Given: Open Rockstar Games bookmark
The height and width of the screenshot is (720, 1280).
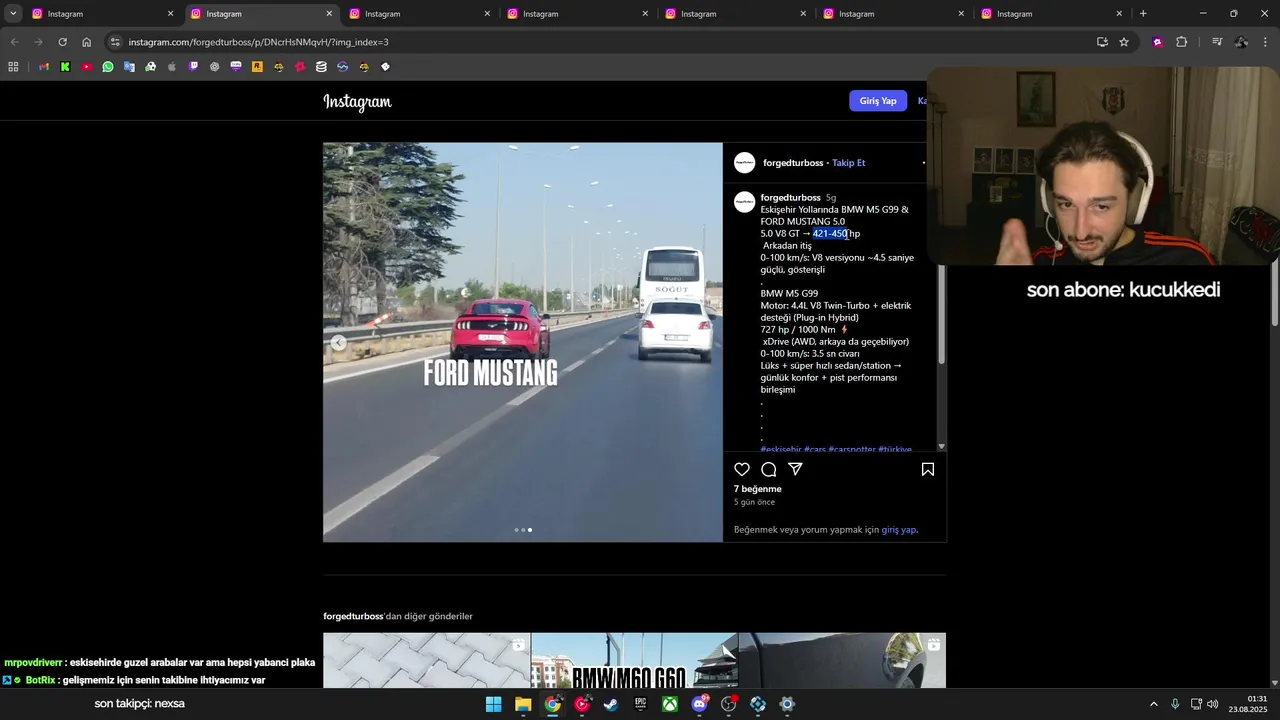Looking at the screenshot, I should point(257,67).
